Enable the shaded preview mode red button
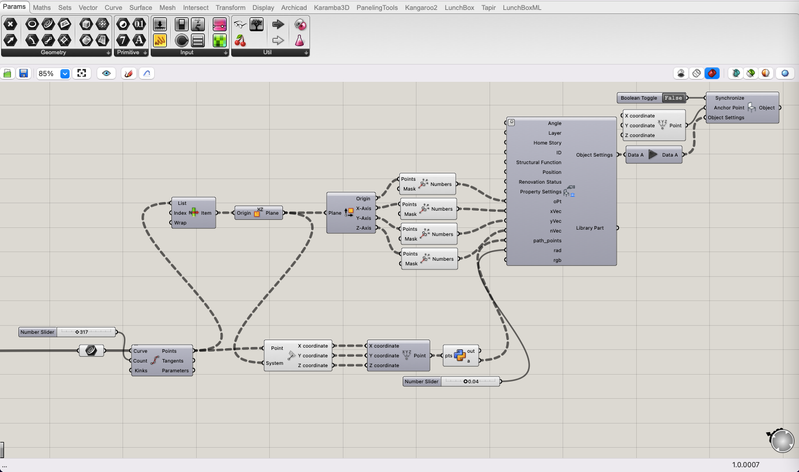 712,74
